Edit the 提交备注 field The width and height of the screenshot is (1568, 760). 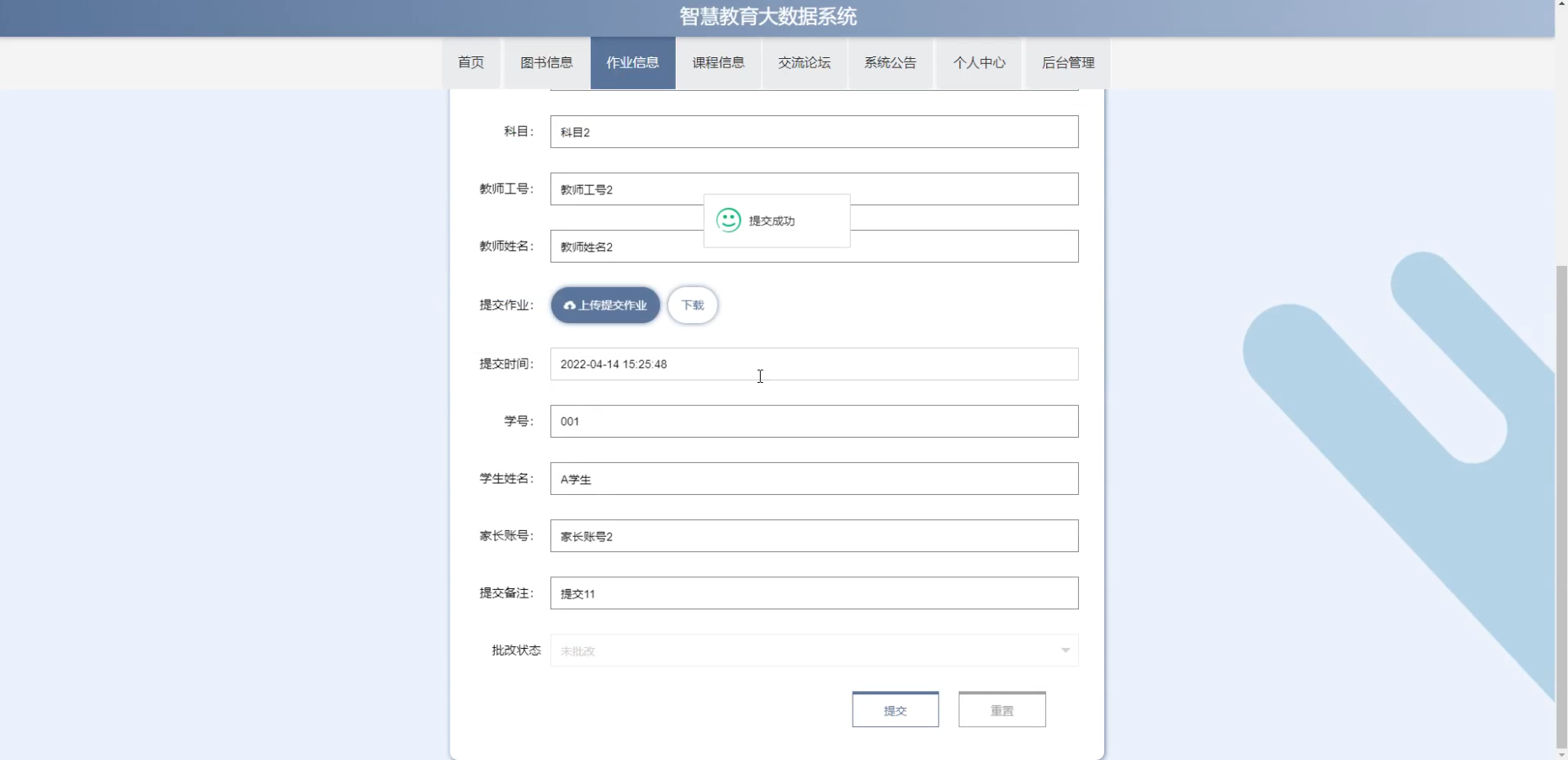click(814, 593)
